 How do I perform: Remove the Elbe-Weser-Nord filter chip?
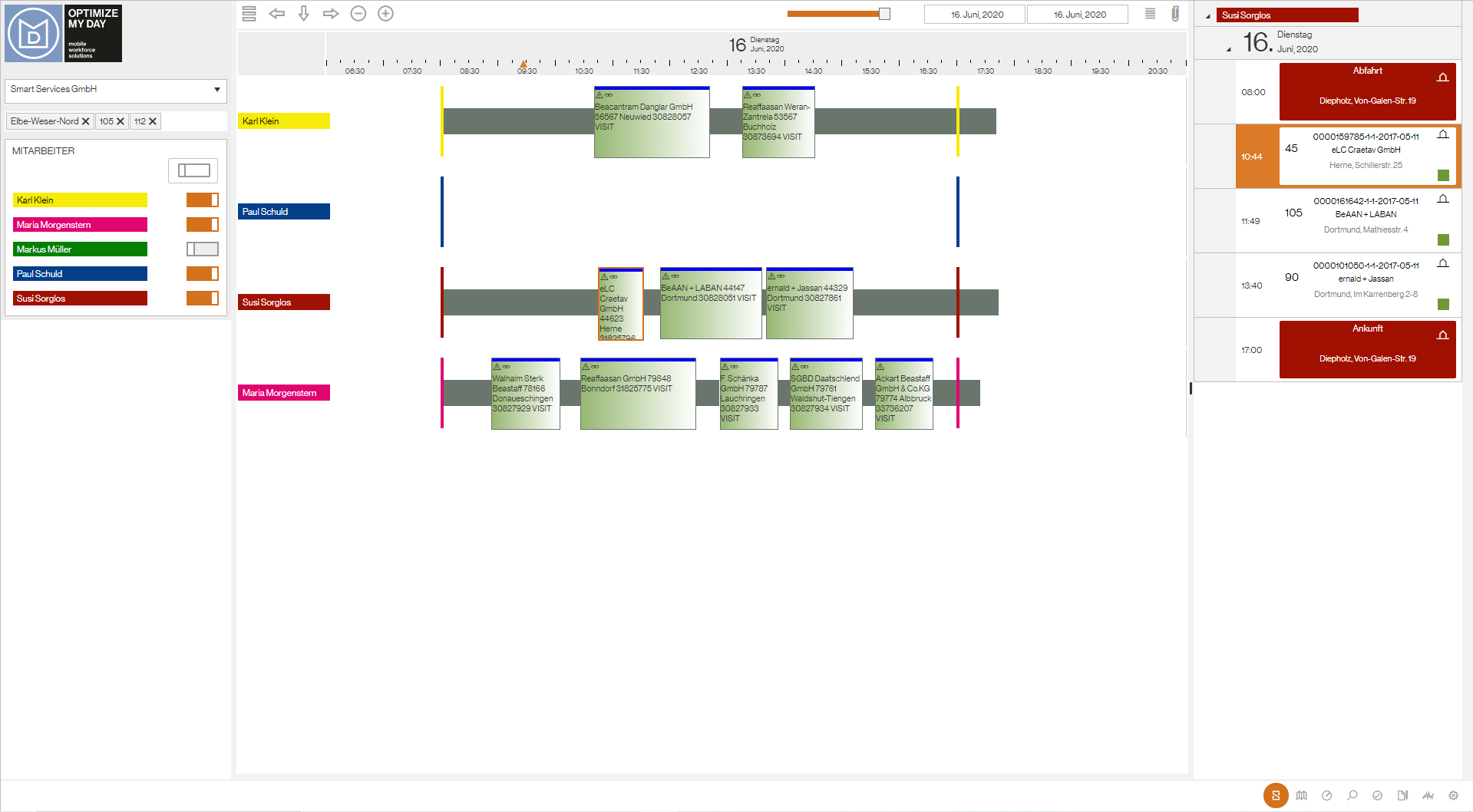(x=85, y=120)
